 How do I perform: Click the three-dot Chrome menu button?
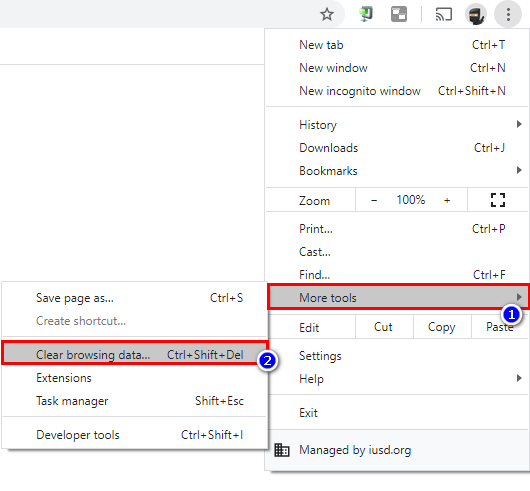508,15
